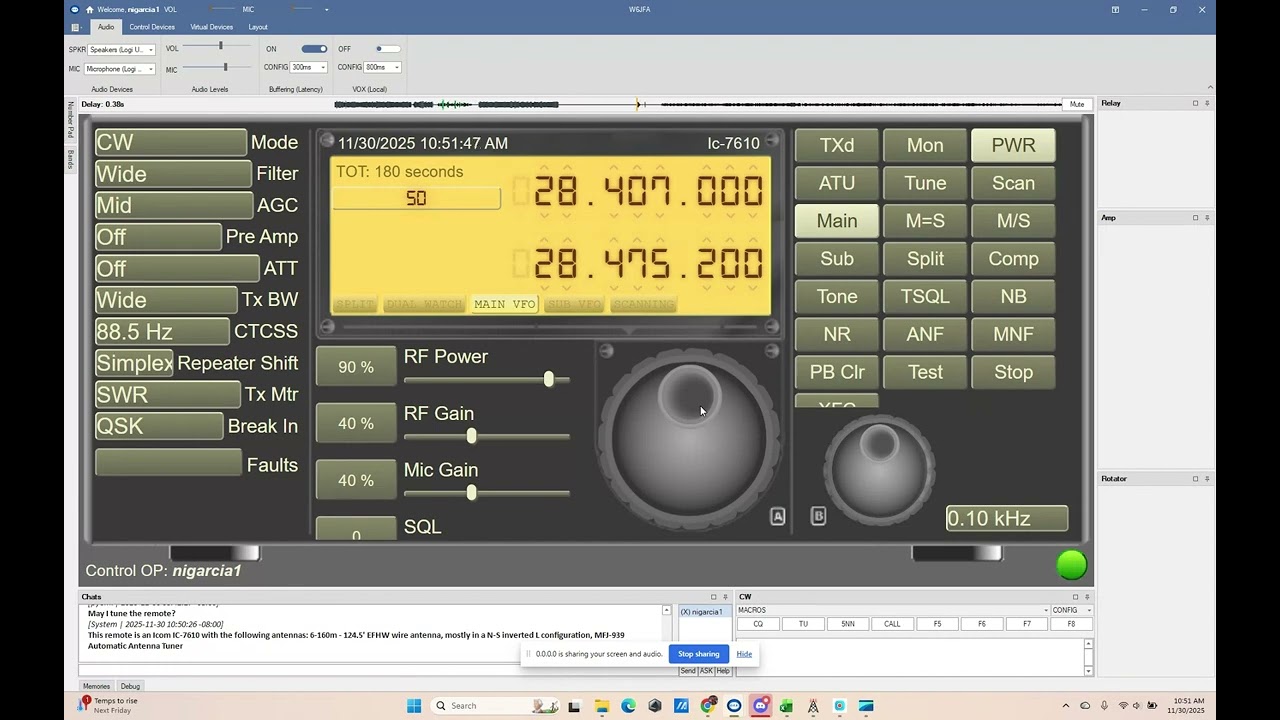Click the A VFO indicator near main knob
The width and height of the screenshot is (1280, 720).
tap(778, 516)
